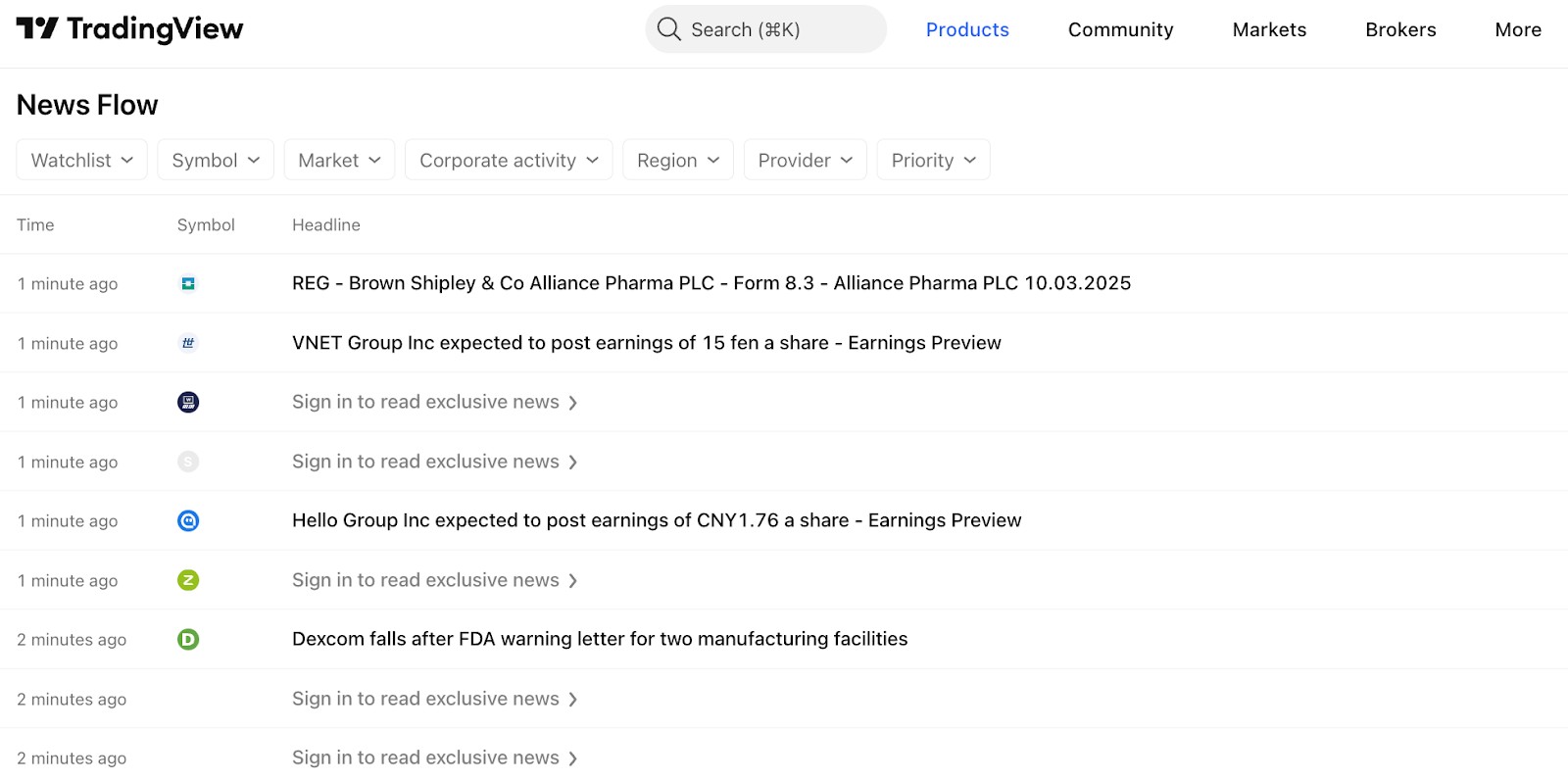Open the Symbol filter dropdown
The height and width of the screenshot is (781, 1568).
(x=216, y=160)
